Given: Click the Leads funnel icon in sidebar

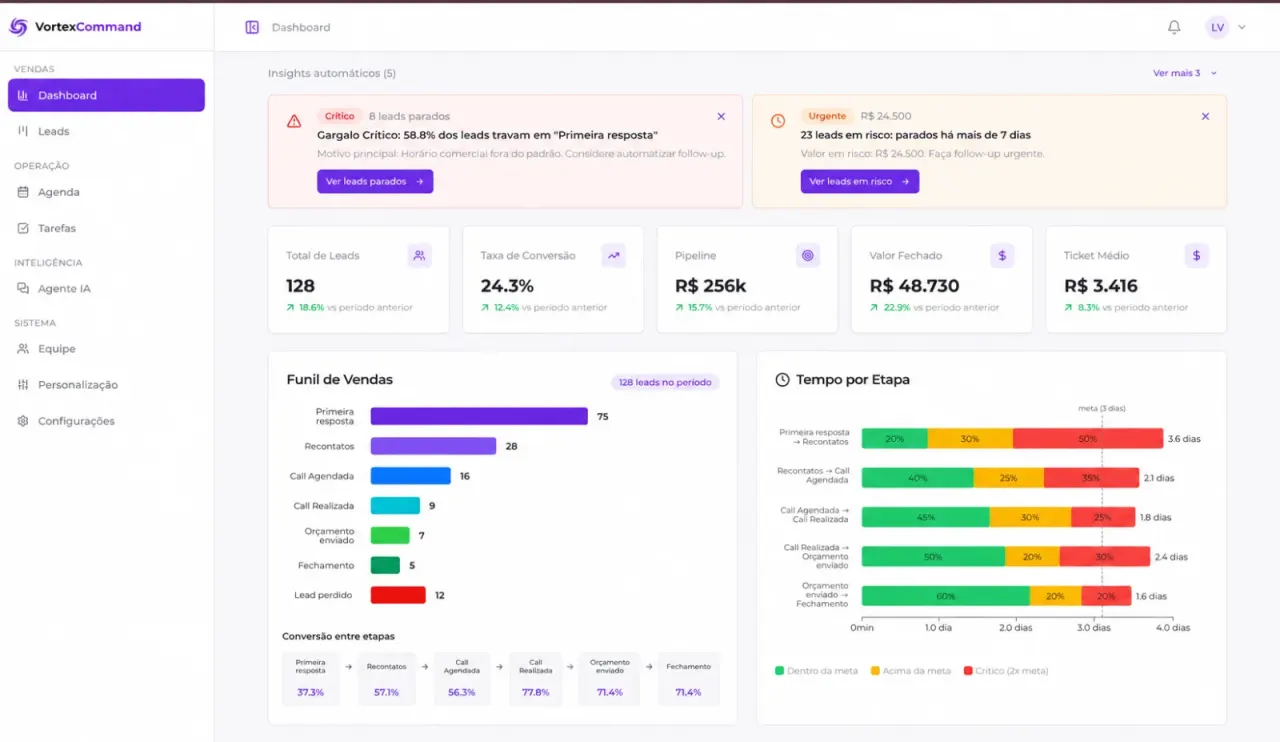Looking at the screenshot, I should pyautogui.click(x=23, y=131).
